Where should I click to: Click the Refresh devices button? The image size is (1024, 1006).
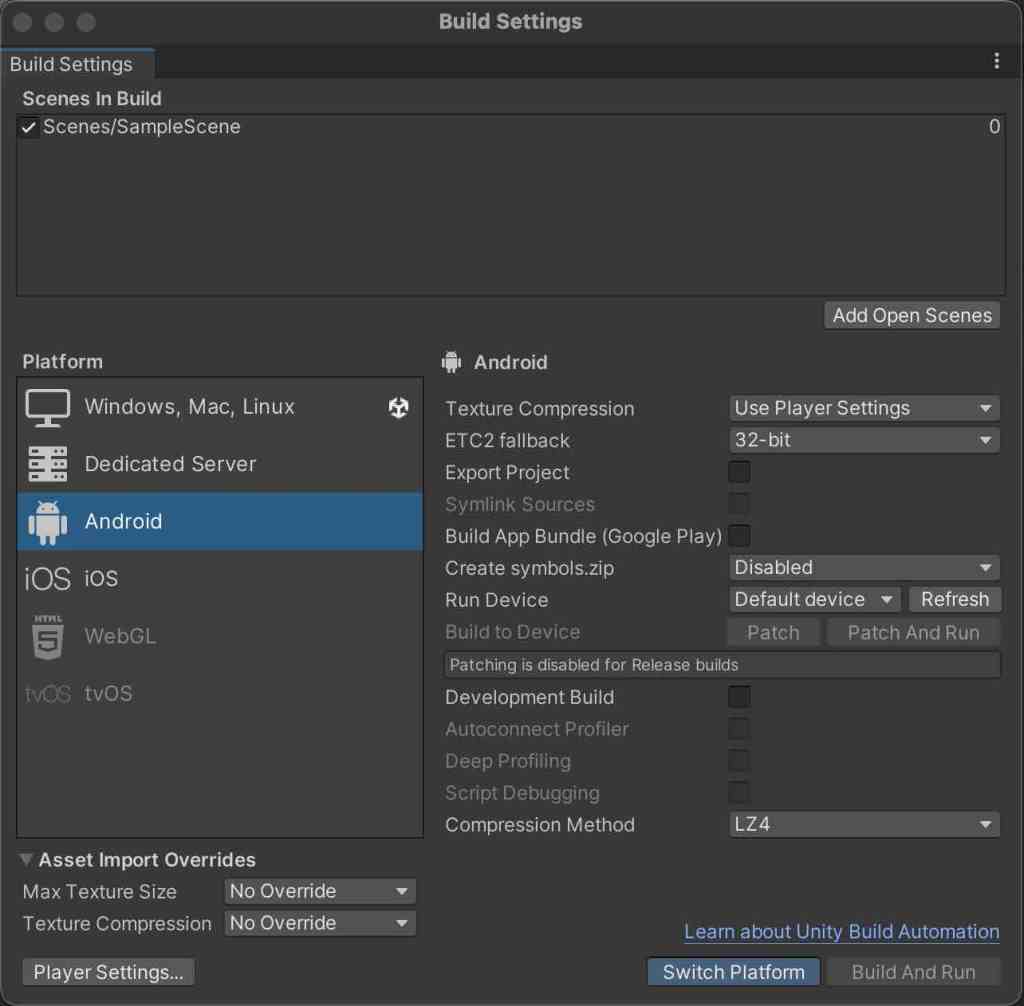click(x=955, y=600)
